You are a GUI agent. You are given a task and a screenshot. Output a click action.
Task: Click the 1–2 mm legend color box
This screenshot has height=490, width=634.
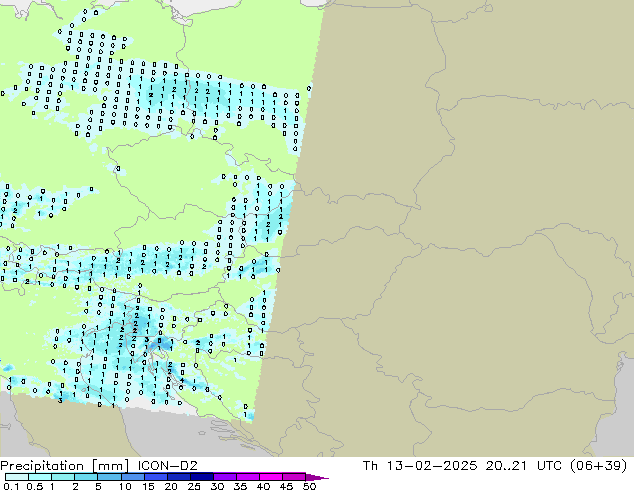pyautogui.click(x=63, y=477)
